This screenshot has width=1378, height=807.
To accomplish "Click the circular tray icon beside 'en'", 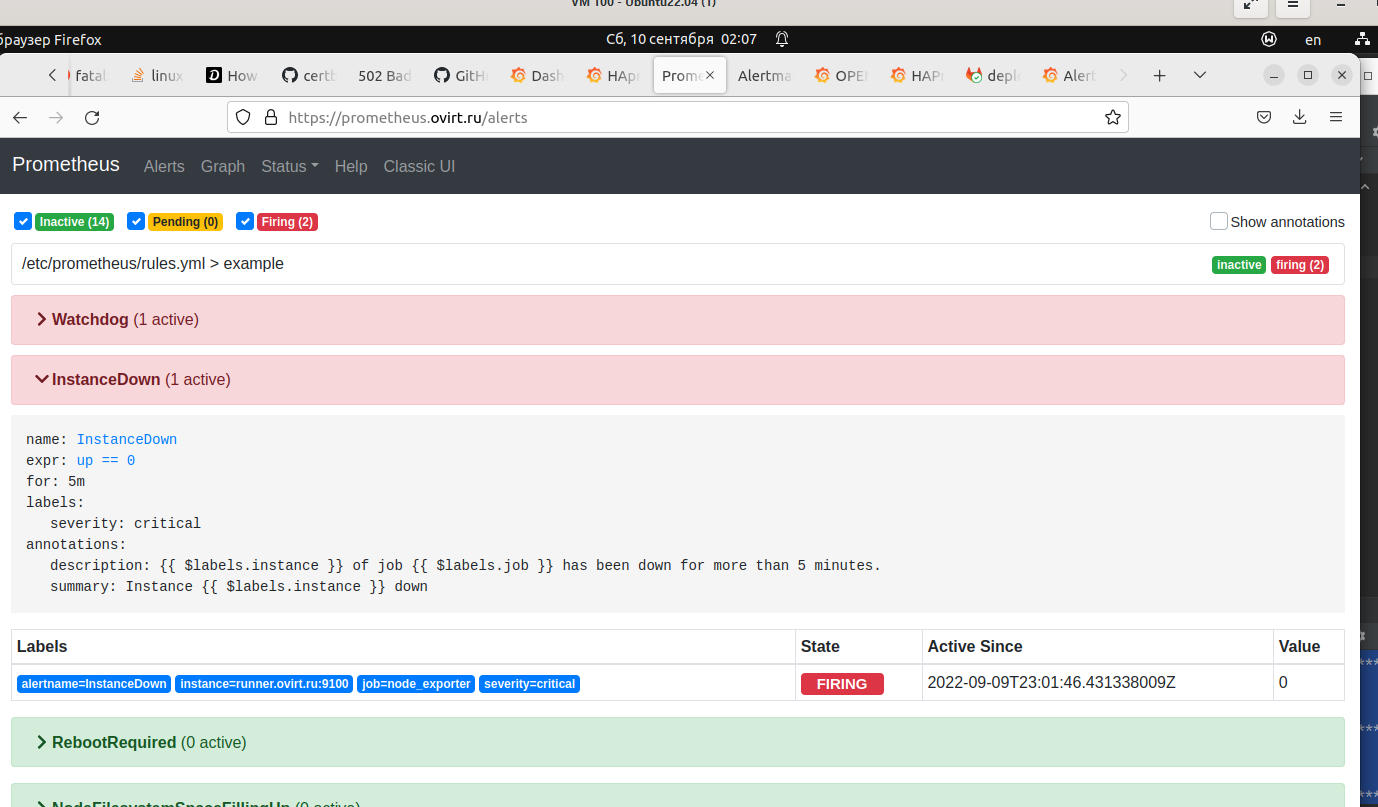I will (1269, 39).
